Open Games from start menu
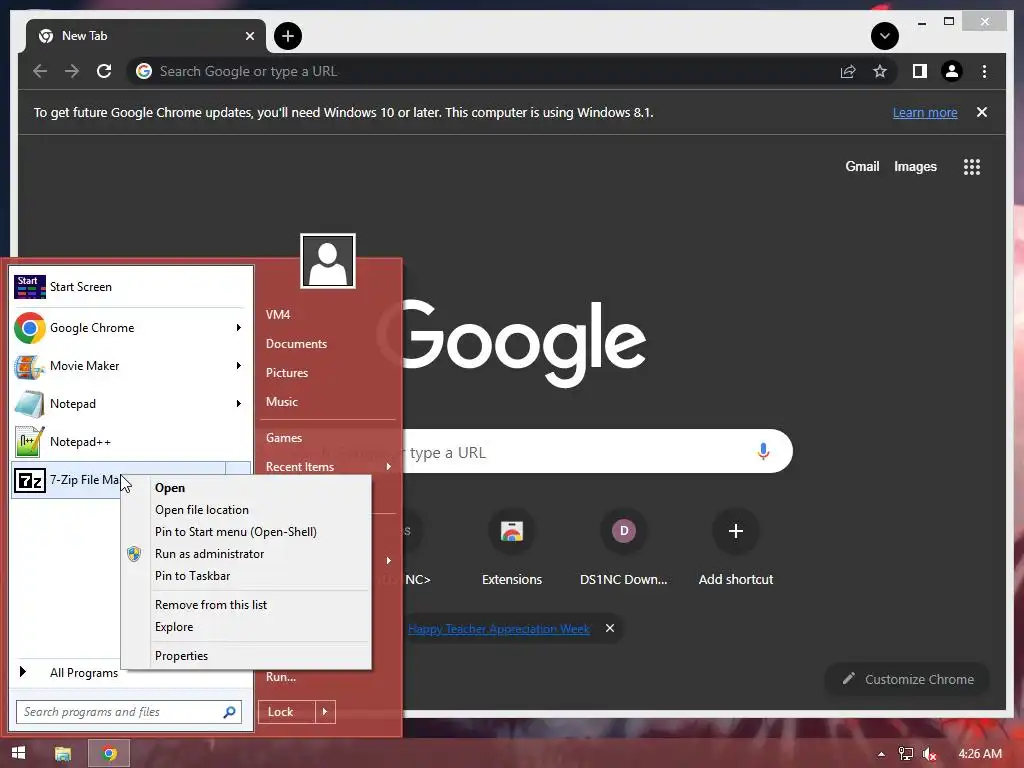The width and height of the screenshot is (1024, 768). 283,438
